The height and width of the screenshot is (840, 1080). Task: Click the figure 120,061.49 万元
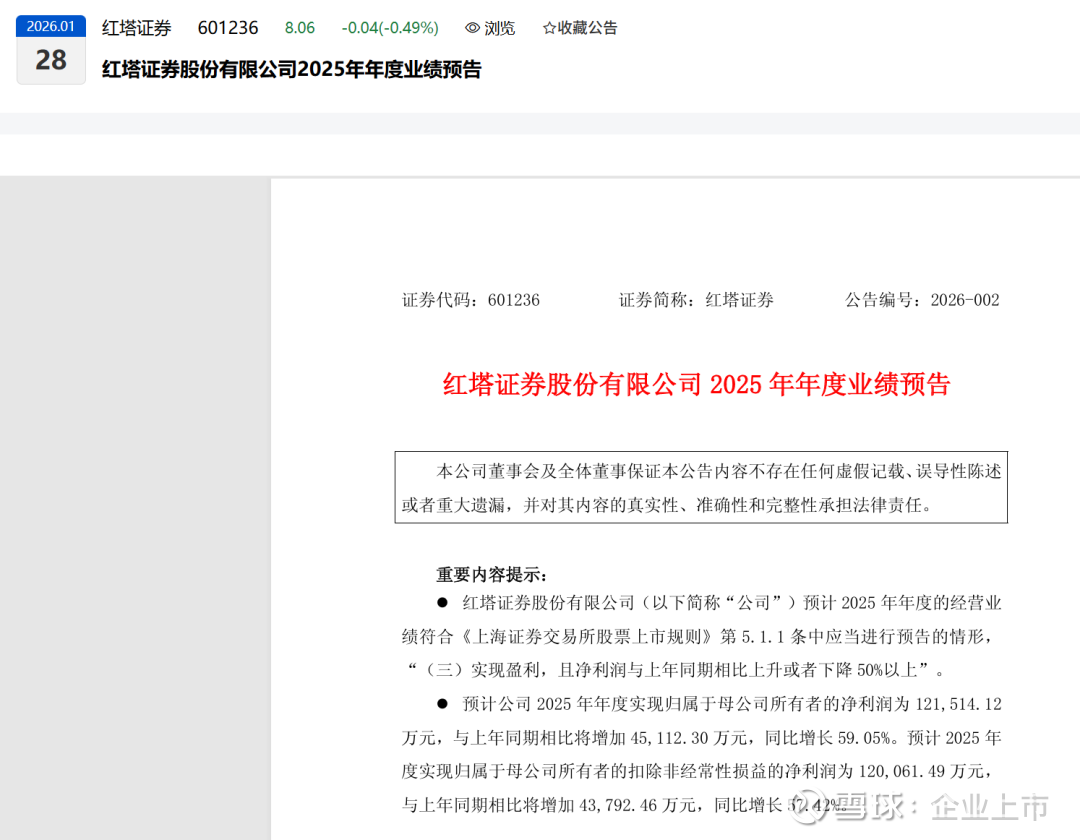pos(922,772)
